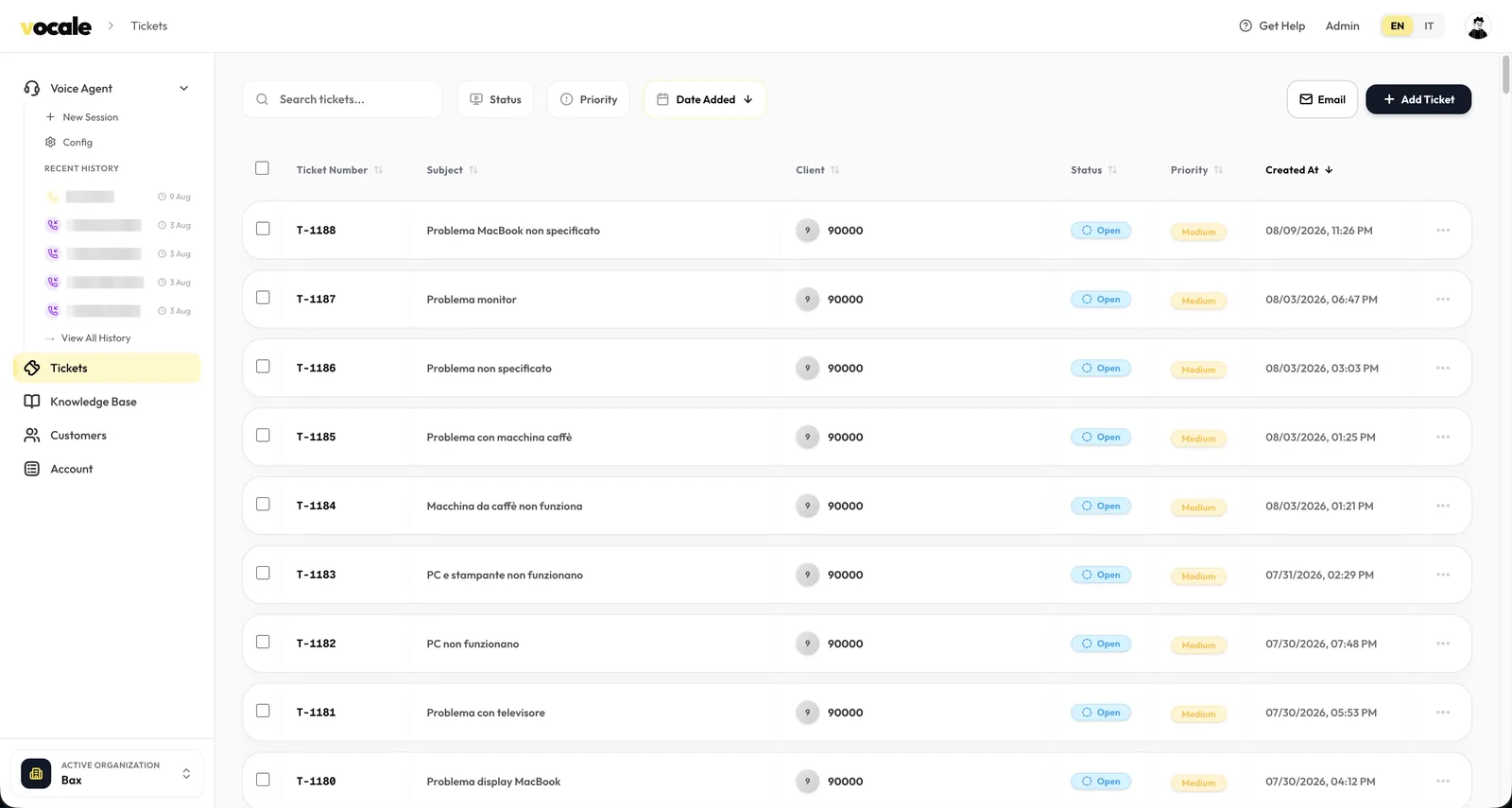Viewport: 1512px width, 808px height.
Task: Switch language to IT
Action: pos(1429,26)
